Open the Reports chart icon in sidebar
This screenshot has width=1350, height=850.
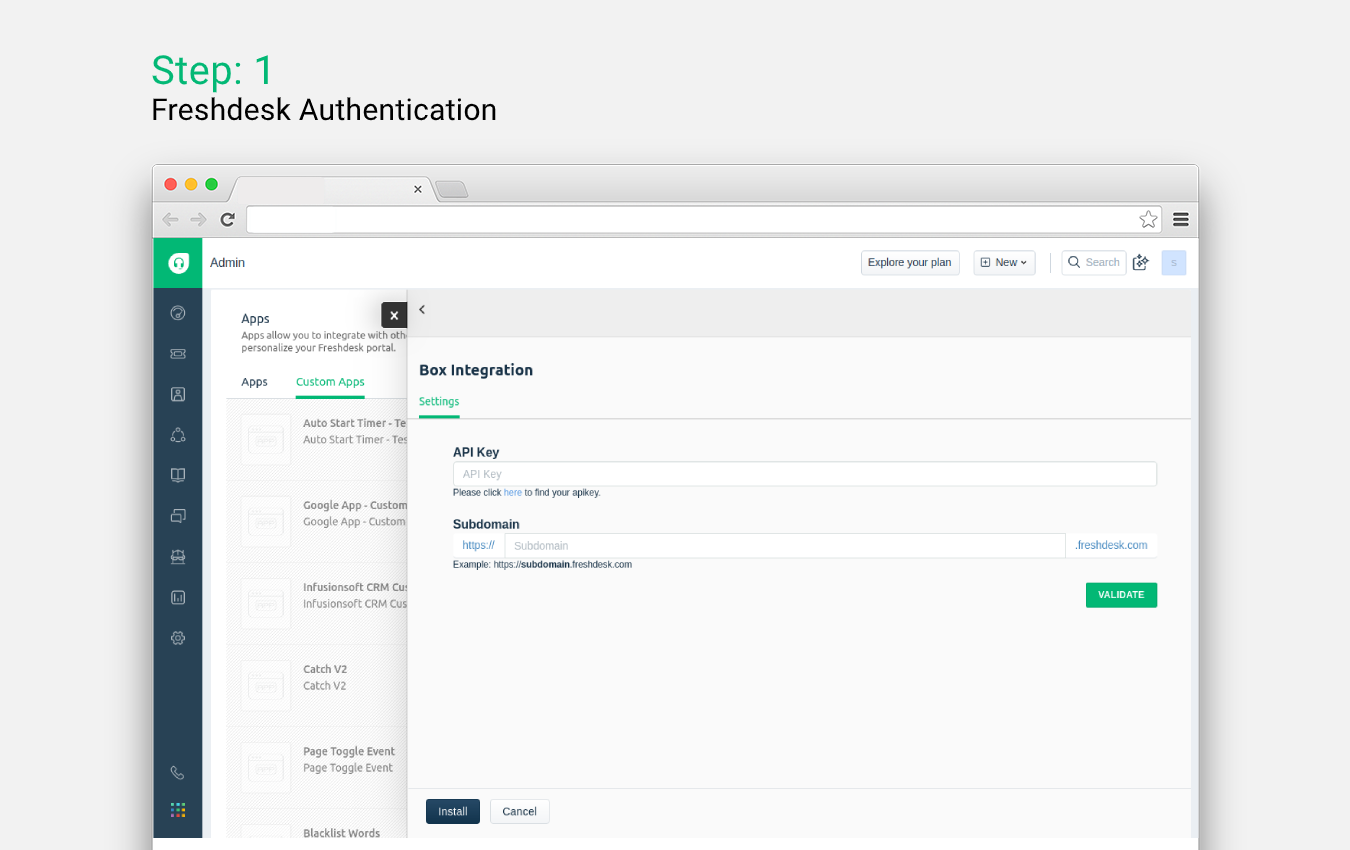[178, 597]
